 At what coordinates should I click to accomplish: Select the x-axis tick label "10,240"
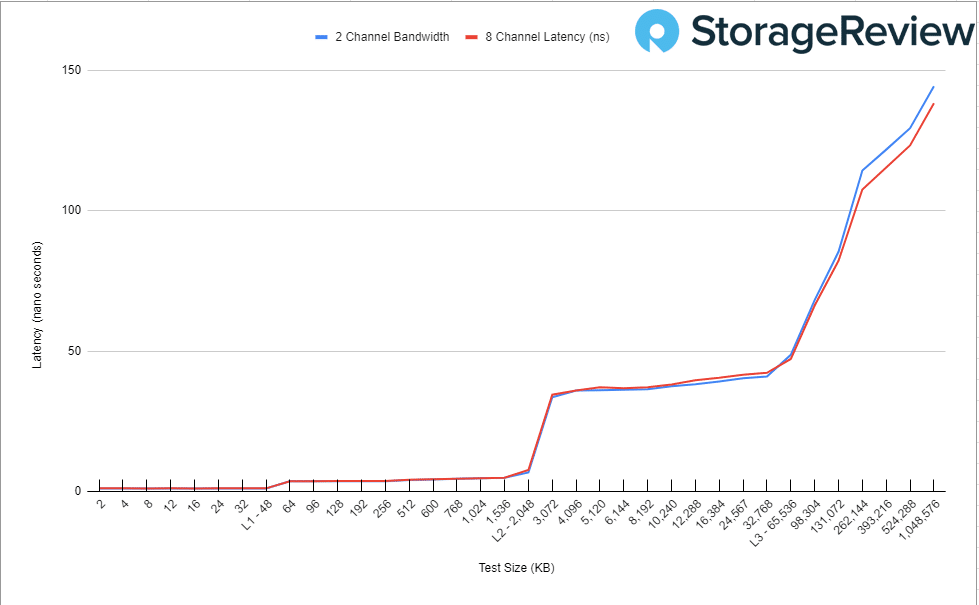pos(663,513)
